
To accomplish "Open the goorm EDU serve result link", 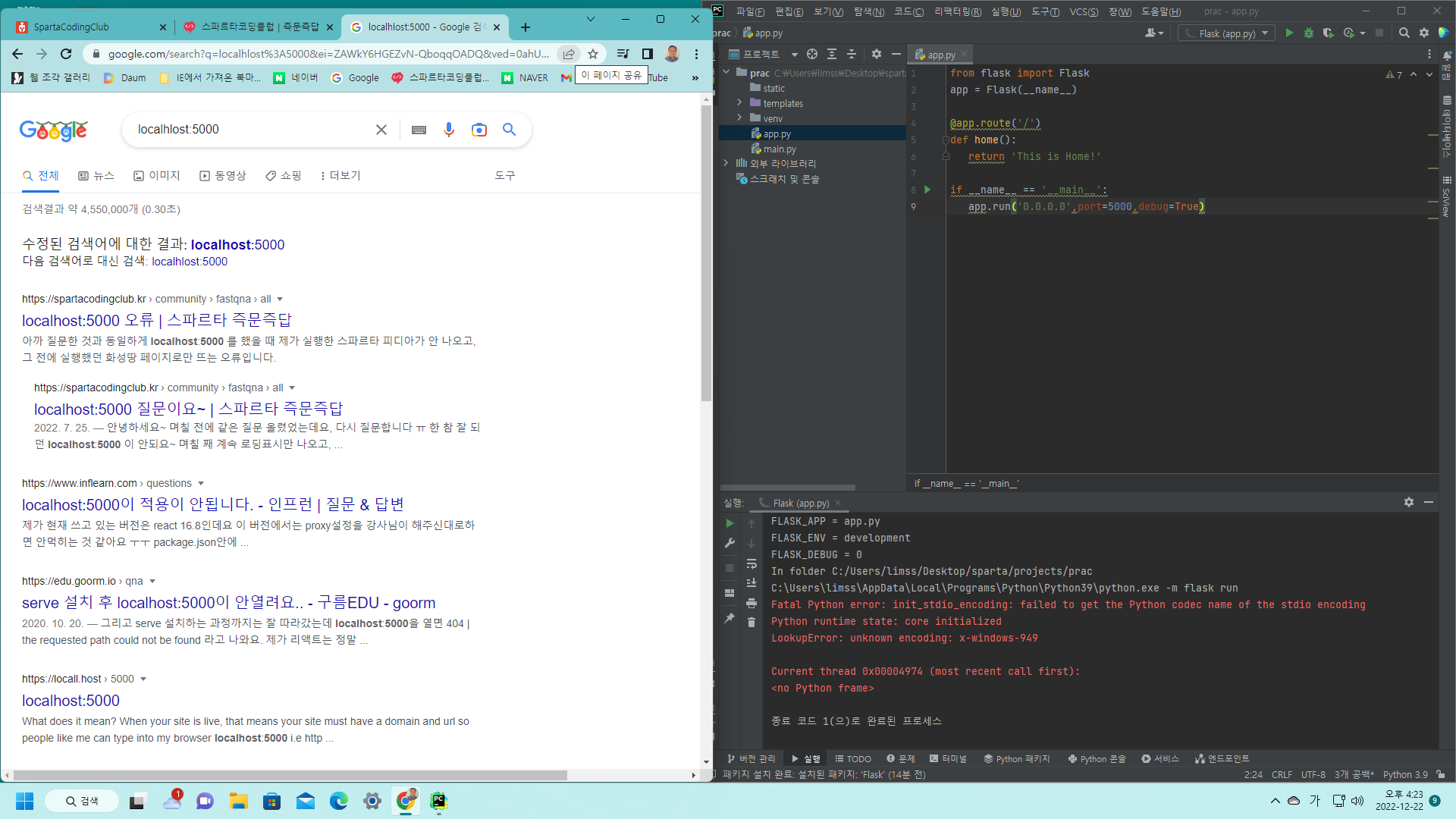I will [x=229, y=603].
